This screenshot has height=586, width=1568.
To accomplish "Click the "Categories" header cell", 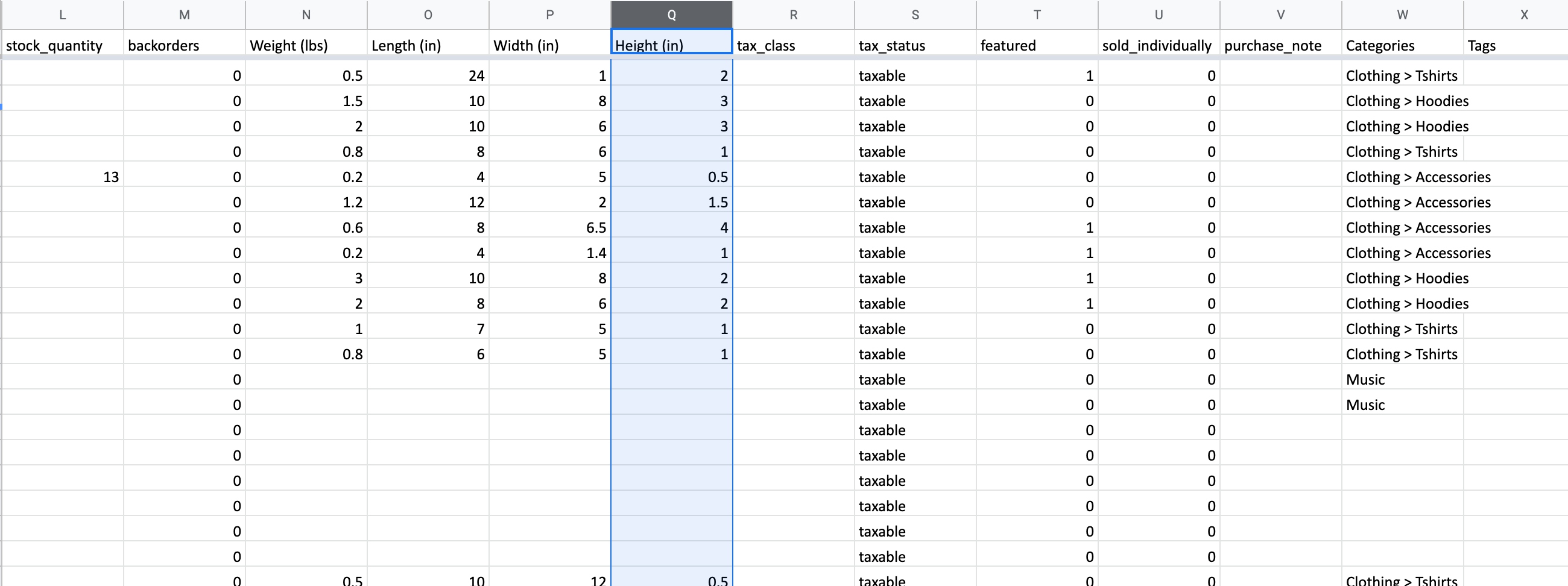I will (x=1402, y=46).
